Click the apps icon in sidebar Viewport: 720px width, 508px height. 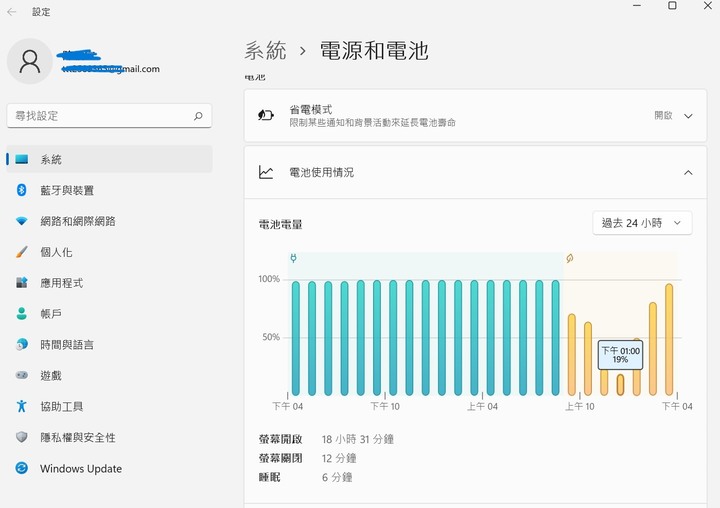[22, 282]
